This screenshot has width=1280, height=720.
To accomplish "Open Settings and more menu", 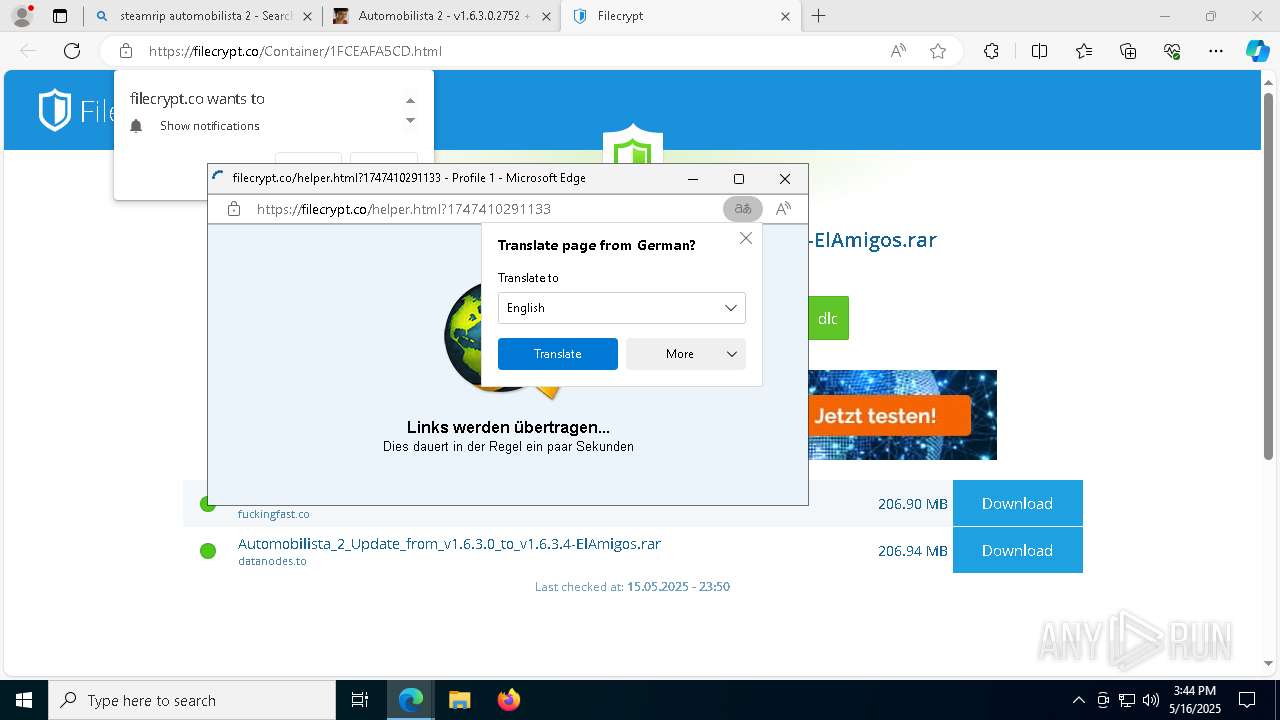I will 1216,51.
